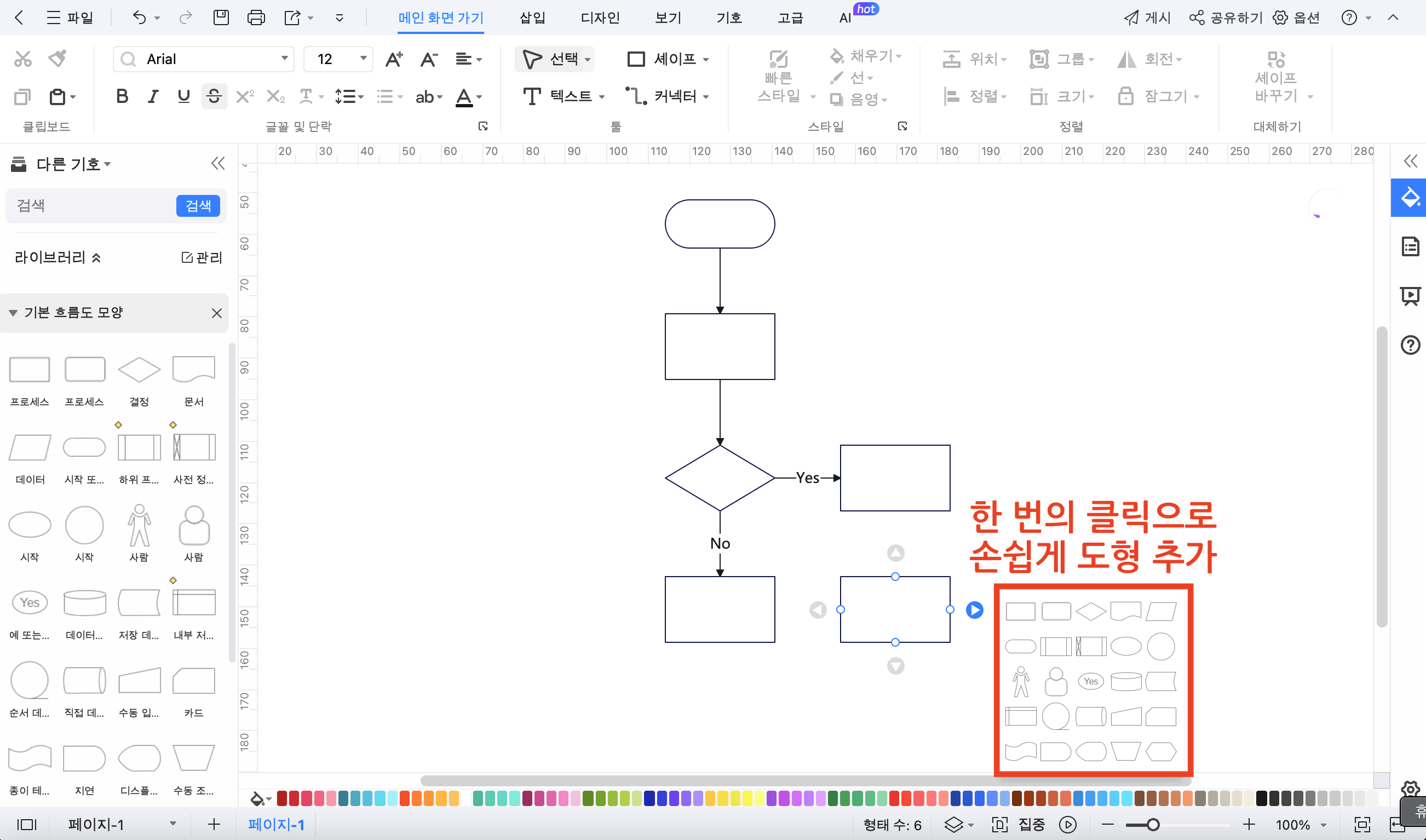
Task: Open the Fill style side panel icon
Action: (1410, 198)
